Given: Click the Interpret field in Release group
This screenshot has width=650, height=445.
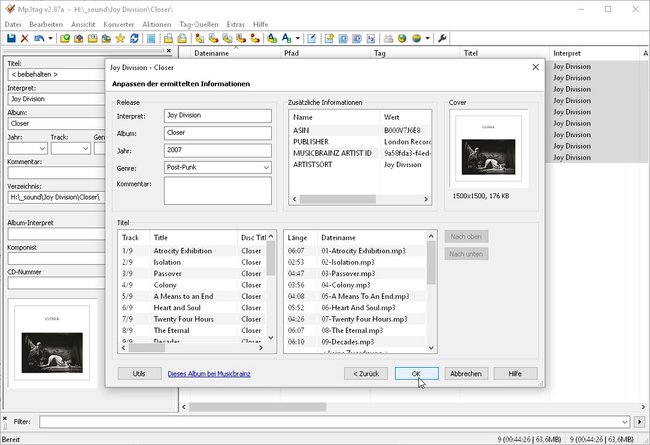Looking at the screenshot, I should 218,116.
